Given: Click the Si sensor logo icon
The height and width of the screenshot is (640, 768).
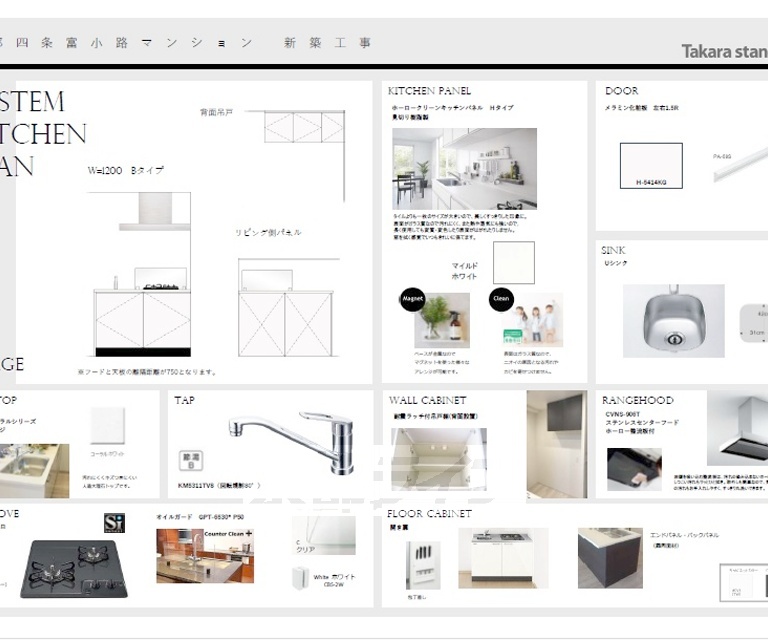Looking at the screenshot, I should 115,523.
